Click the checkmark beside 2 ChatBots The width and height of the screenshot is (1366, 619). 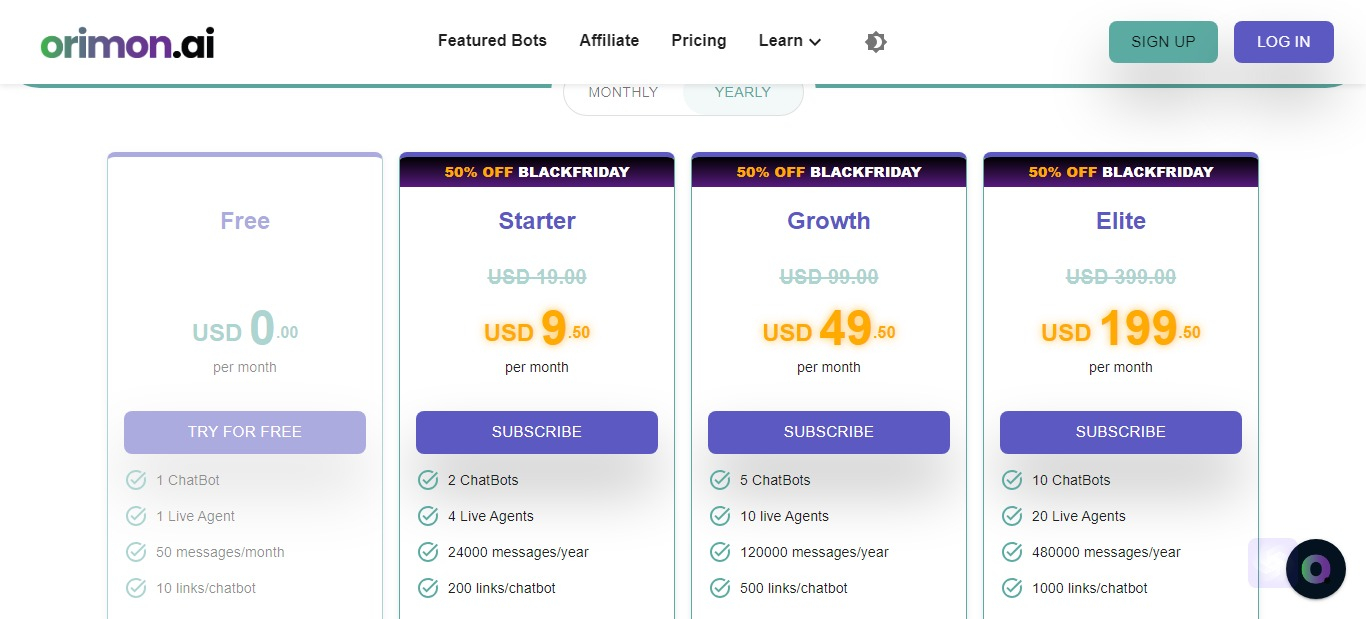pos(428,480)
